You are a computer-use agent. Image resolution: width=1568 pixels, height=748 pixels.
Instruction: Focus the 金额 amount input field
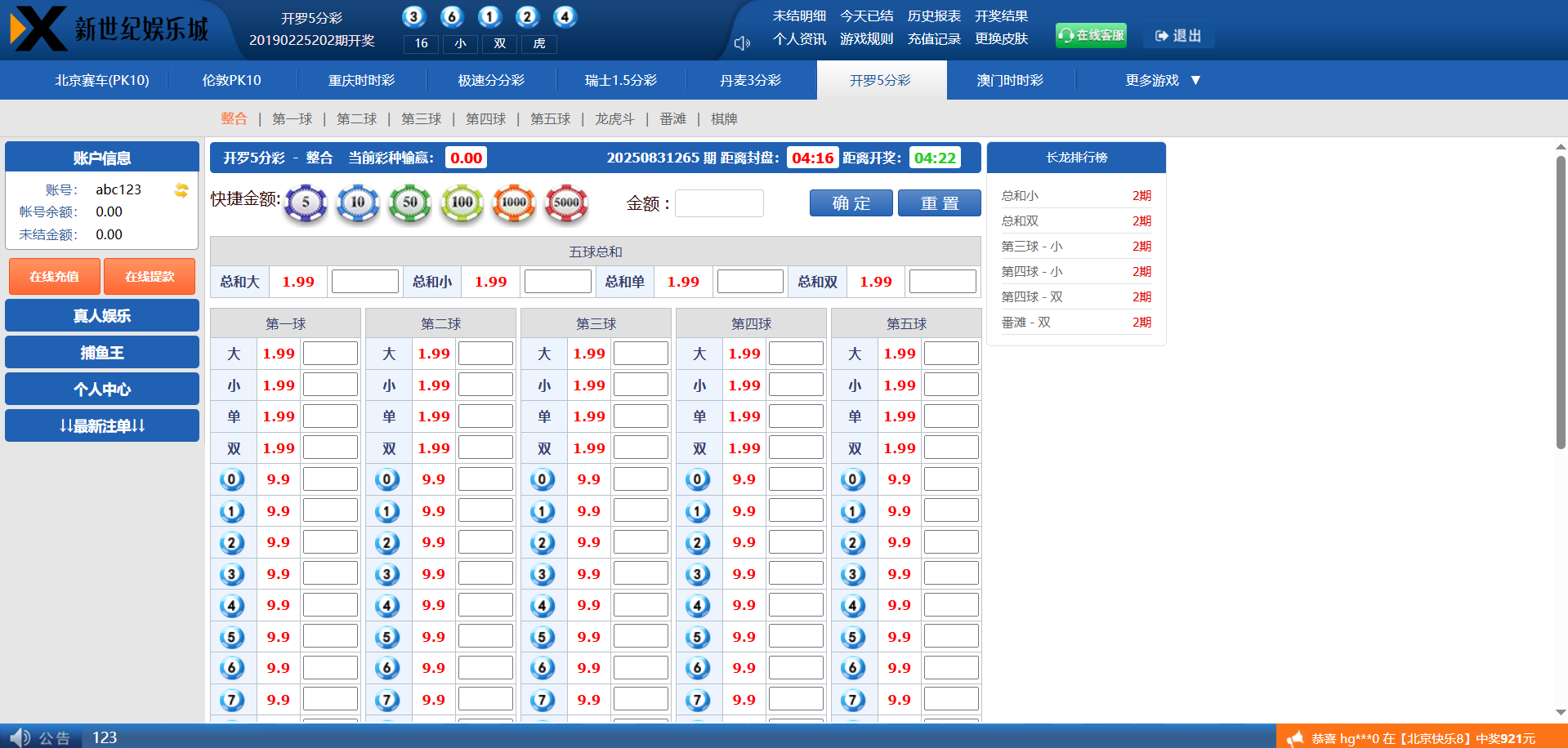719,203
